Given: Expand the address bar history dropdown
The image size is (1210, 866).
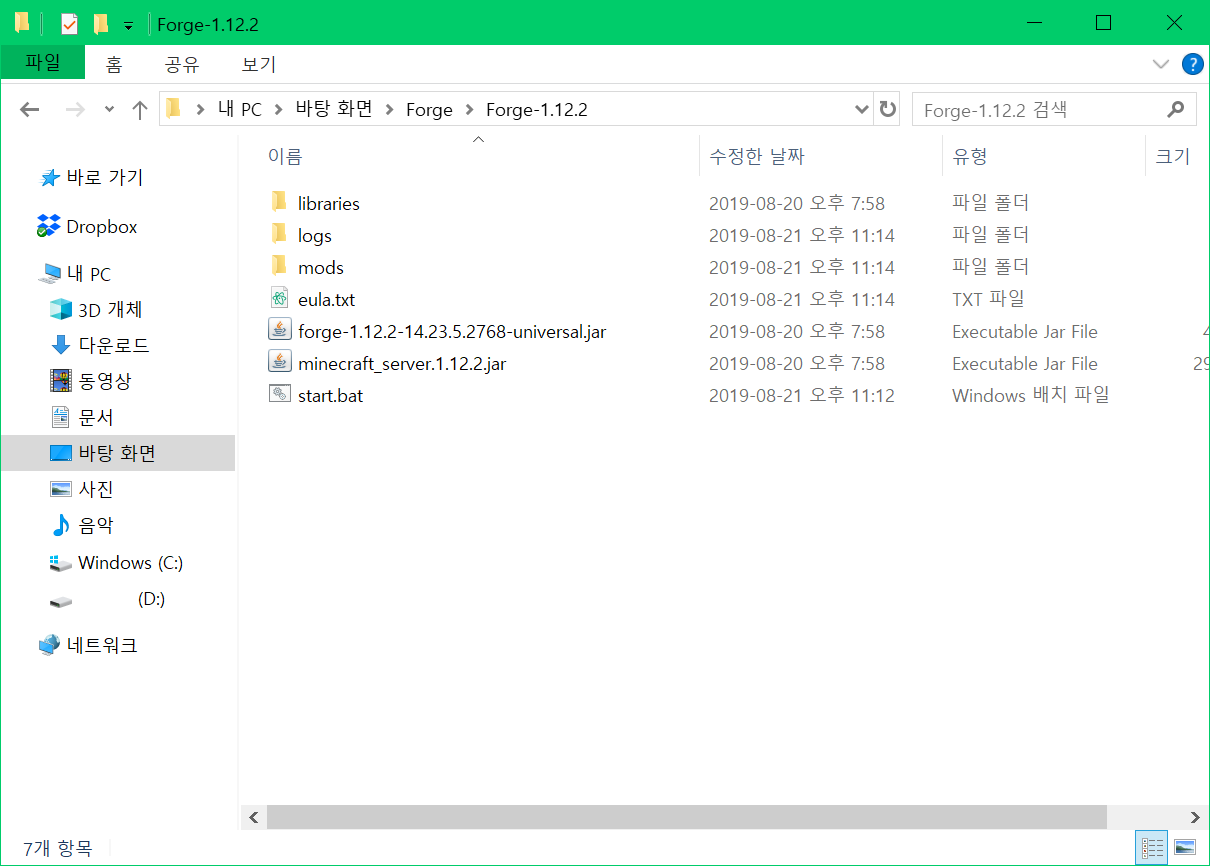Looking at the screenshot, I should point(862,109).
